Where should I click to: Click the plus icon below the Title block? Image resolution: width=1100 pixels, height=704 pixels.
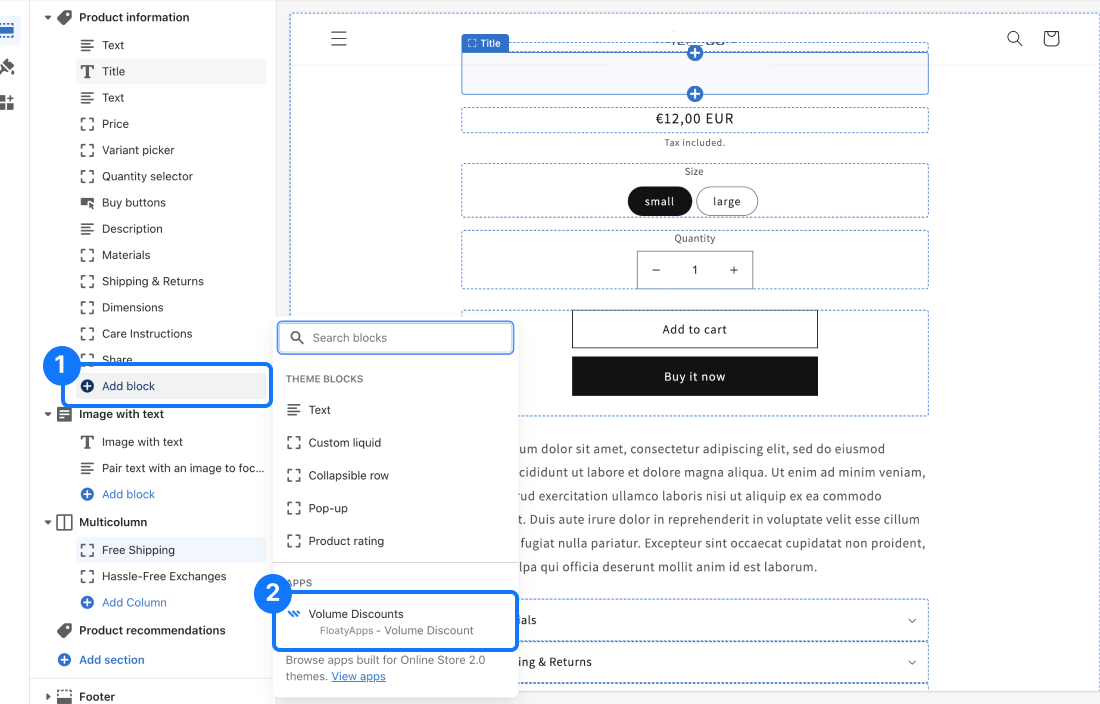pos(695,94)
